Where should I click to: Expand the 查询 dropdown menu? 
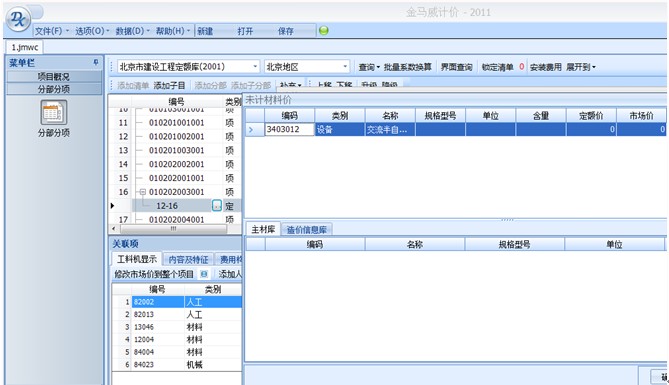369,67
